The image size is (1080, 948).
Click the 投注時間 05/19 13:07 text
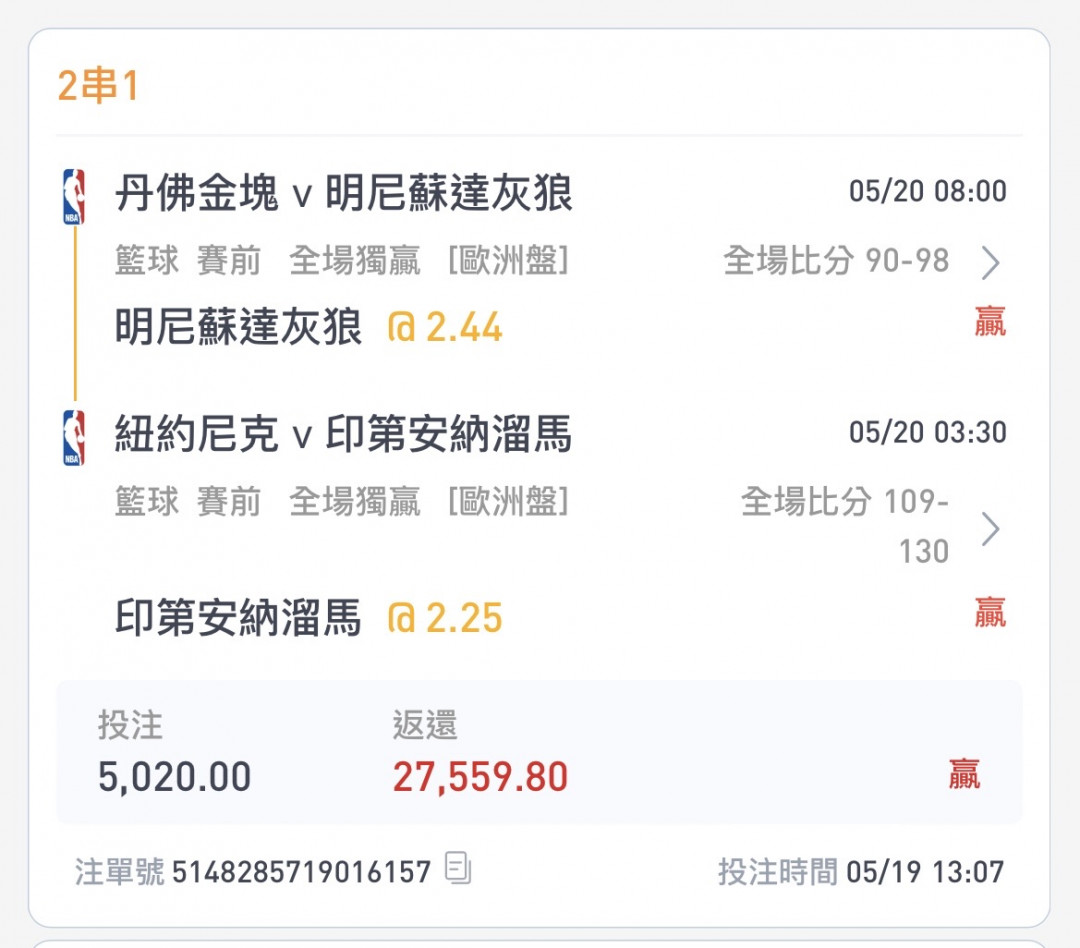tap(860, 872)
